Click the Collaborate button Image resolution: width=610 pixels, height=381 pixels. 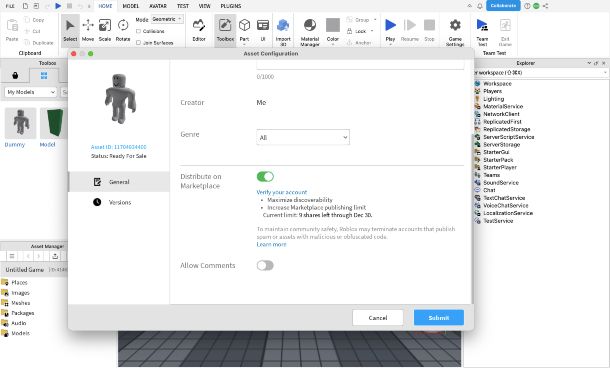click(503, 6)
